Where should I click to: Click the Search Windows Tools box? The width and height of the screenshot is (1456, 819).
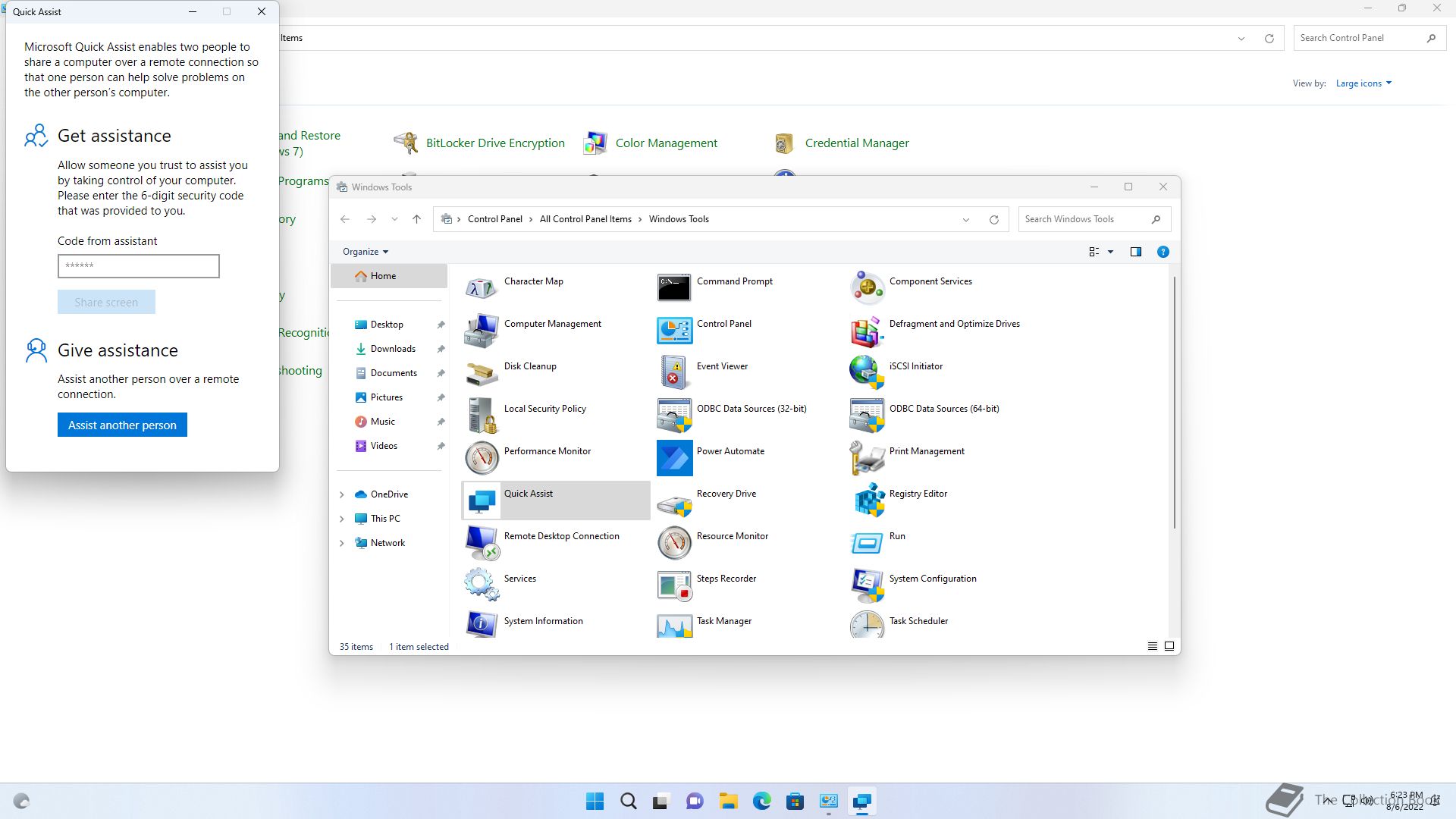1094,219
